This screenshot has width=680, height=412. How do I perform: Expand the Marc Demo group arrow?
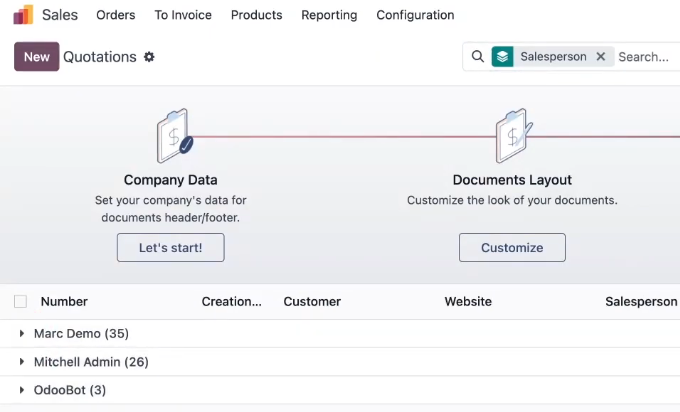coord(22,334)
